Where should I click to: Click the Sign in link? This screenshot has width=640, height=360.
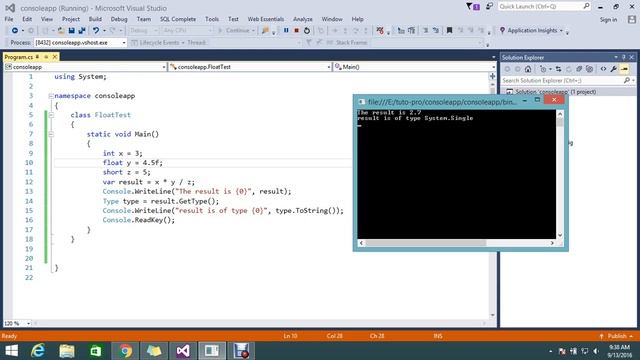(x=608, y=20)
